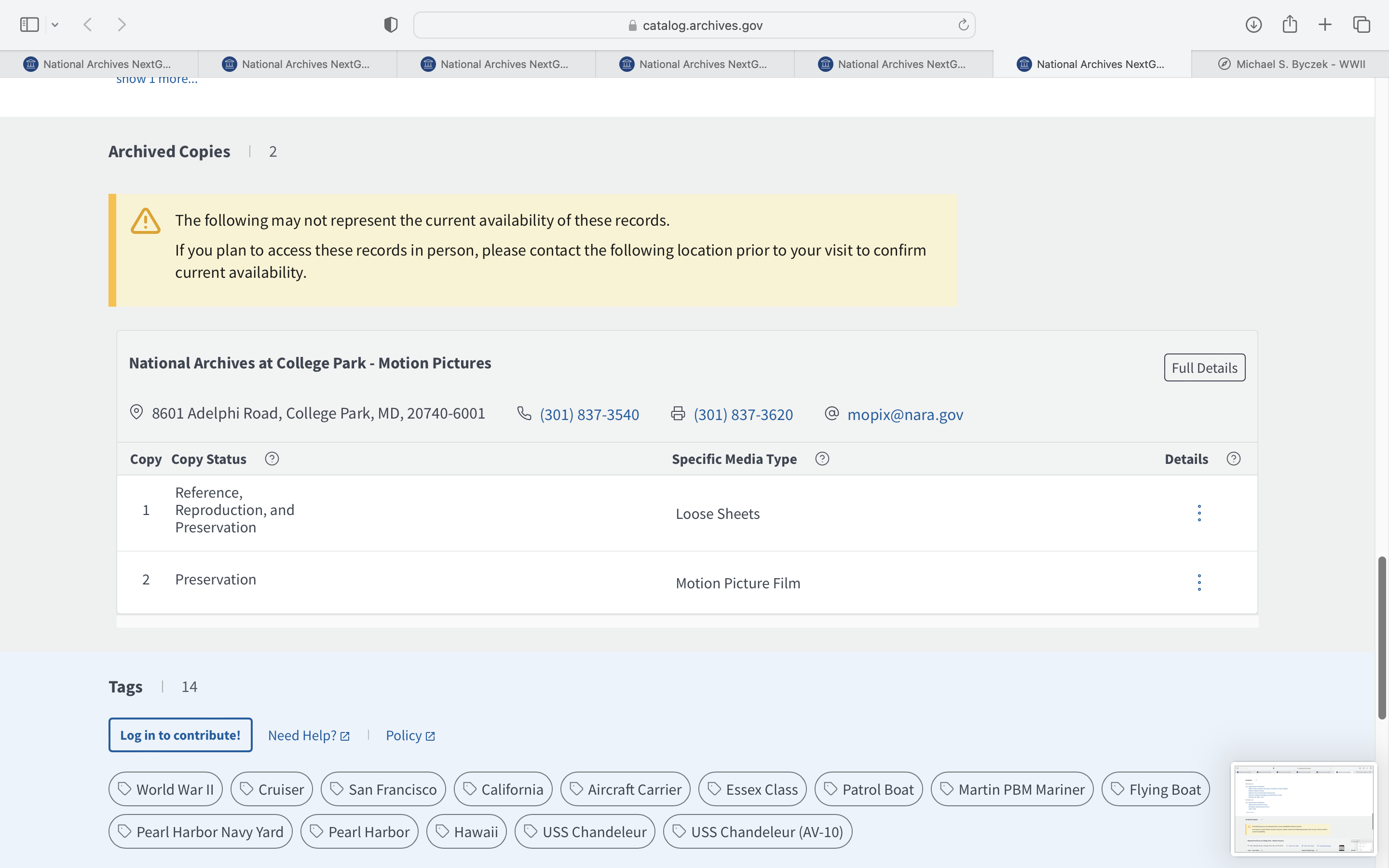Click the Specific Media Type help icon
The height and width of the screenshot is (868, 1389).
point(822,459)
